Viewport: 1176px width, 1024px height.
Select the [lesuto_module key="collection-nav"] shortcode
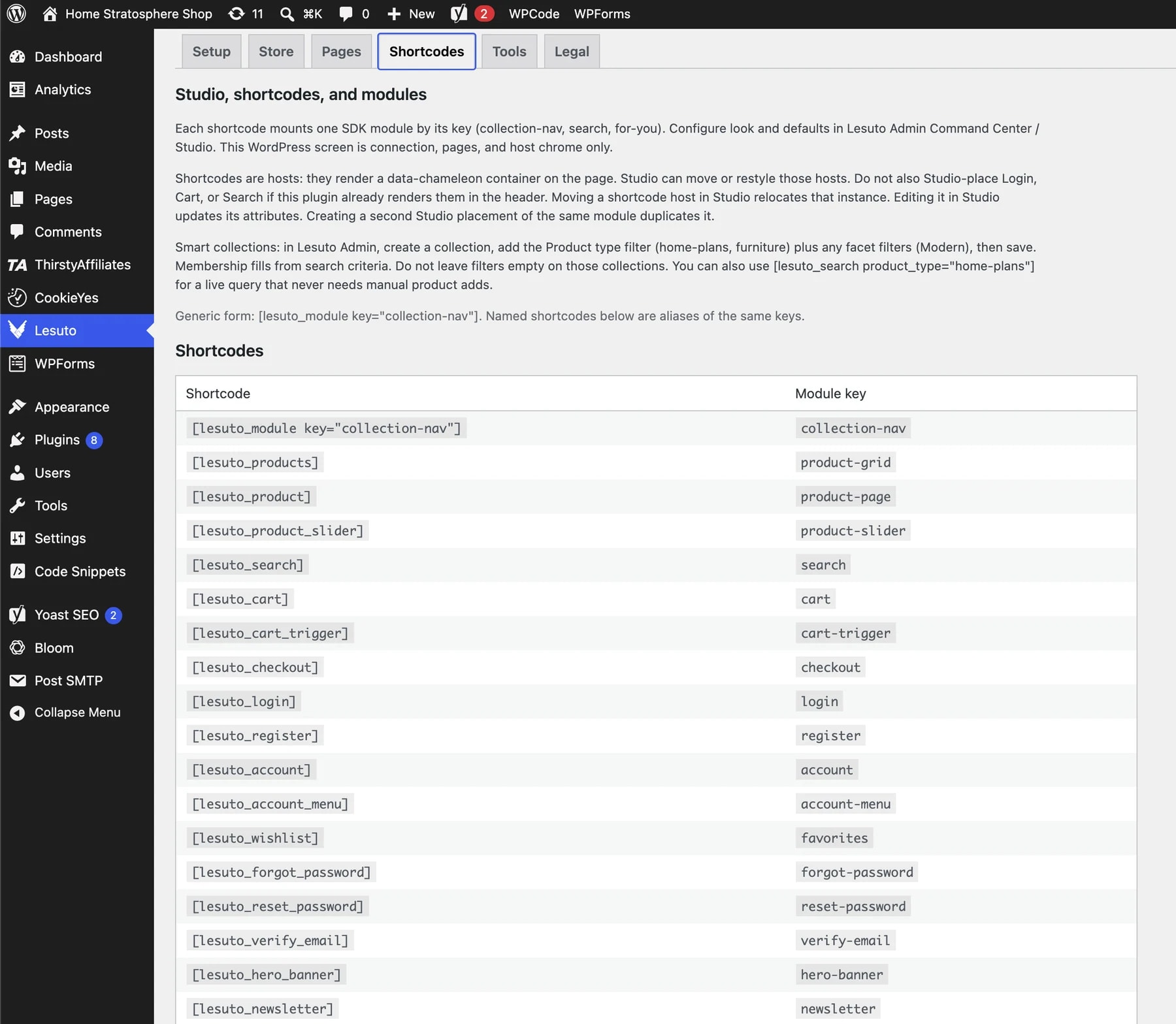326,428
